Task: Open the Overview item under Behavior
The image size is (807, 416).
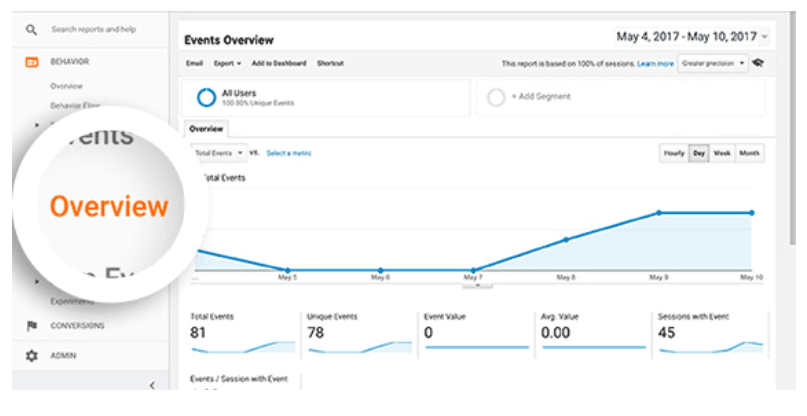Action: pyautogui.click(x=66, y=86)
